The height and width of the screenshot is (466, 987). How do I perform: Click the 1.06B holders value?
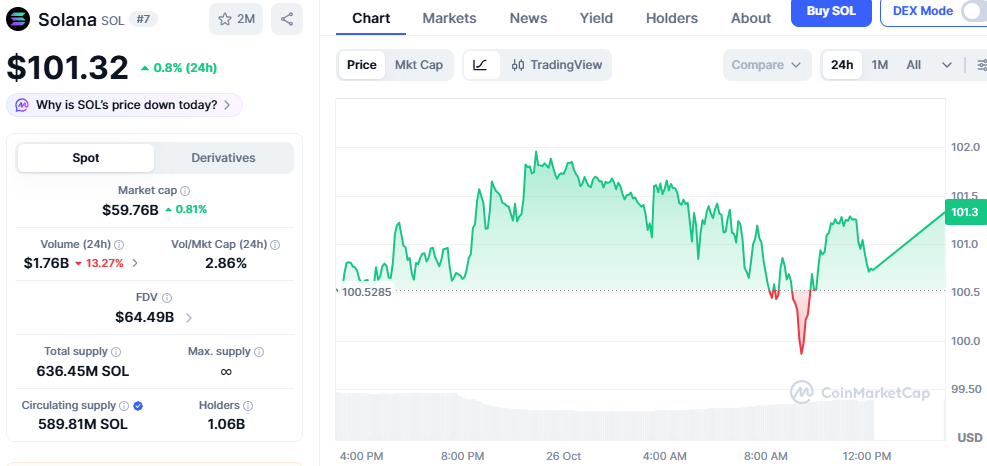click(x=226, y=424)
